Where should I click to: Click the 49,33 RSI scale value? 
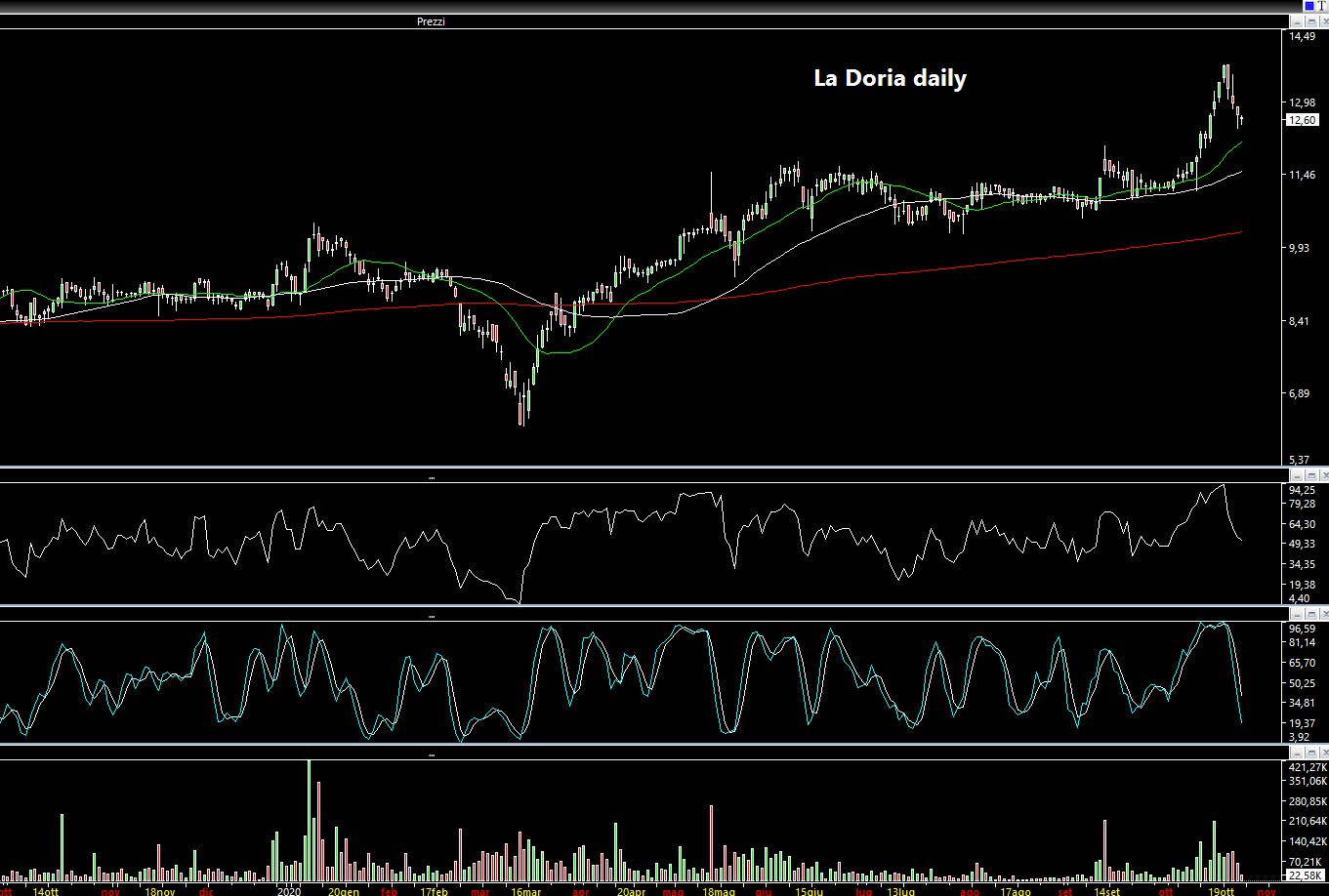[1303, 544]
